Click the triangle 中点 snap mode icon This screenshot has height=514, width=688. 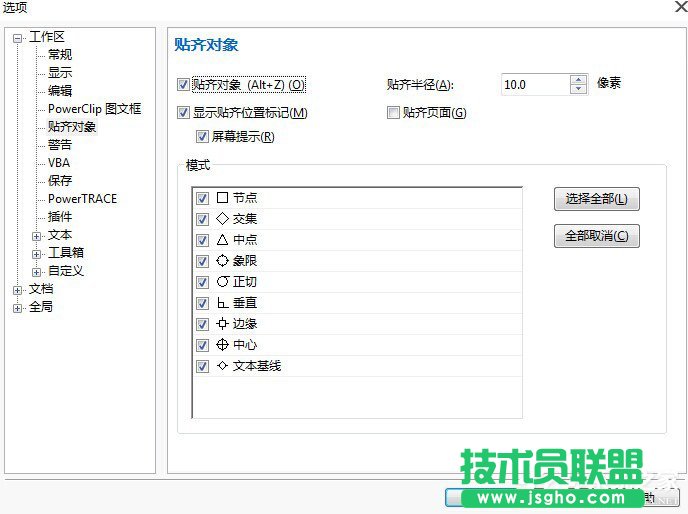coord(222,240)
